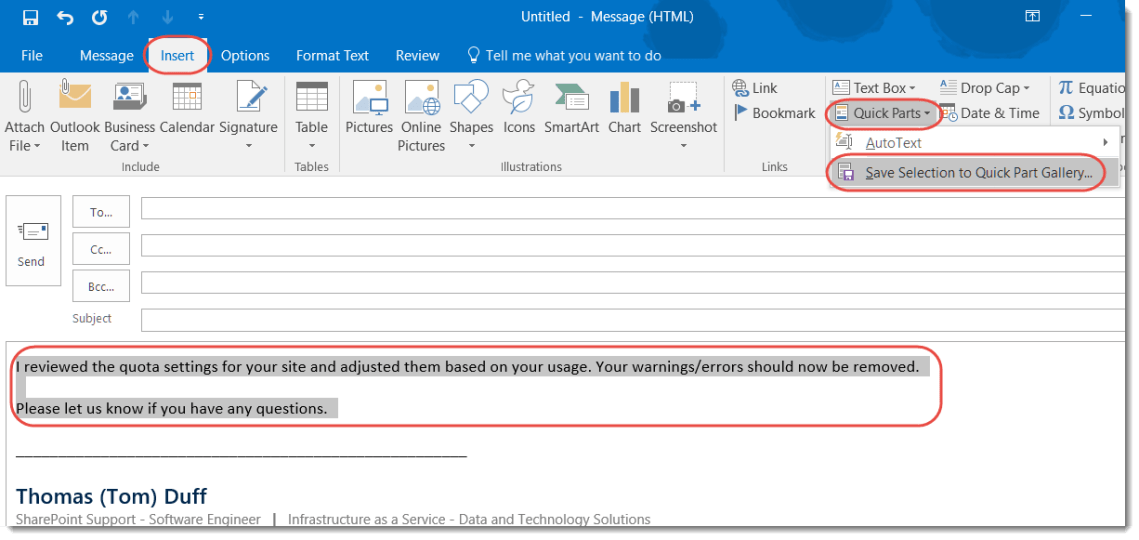Insert an Equation
The height and width of the screenshot is (540, 1139).
tap(1092, 88)
